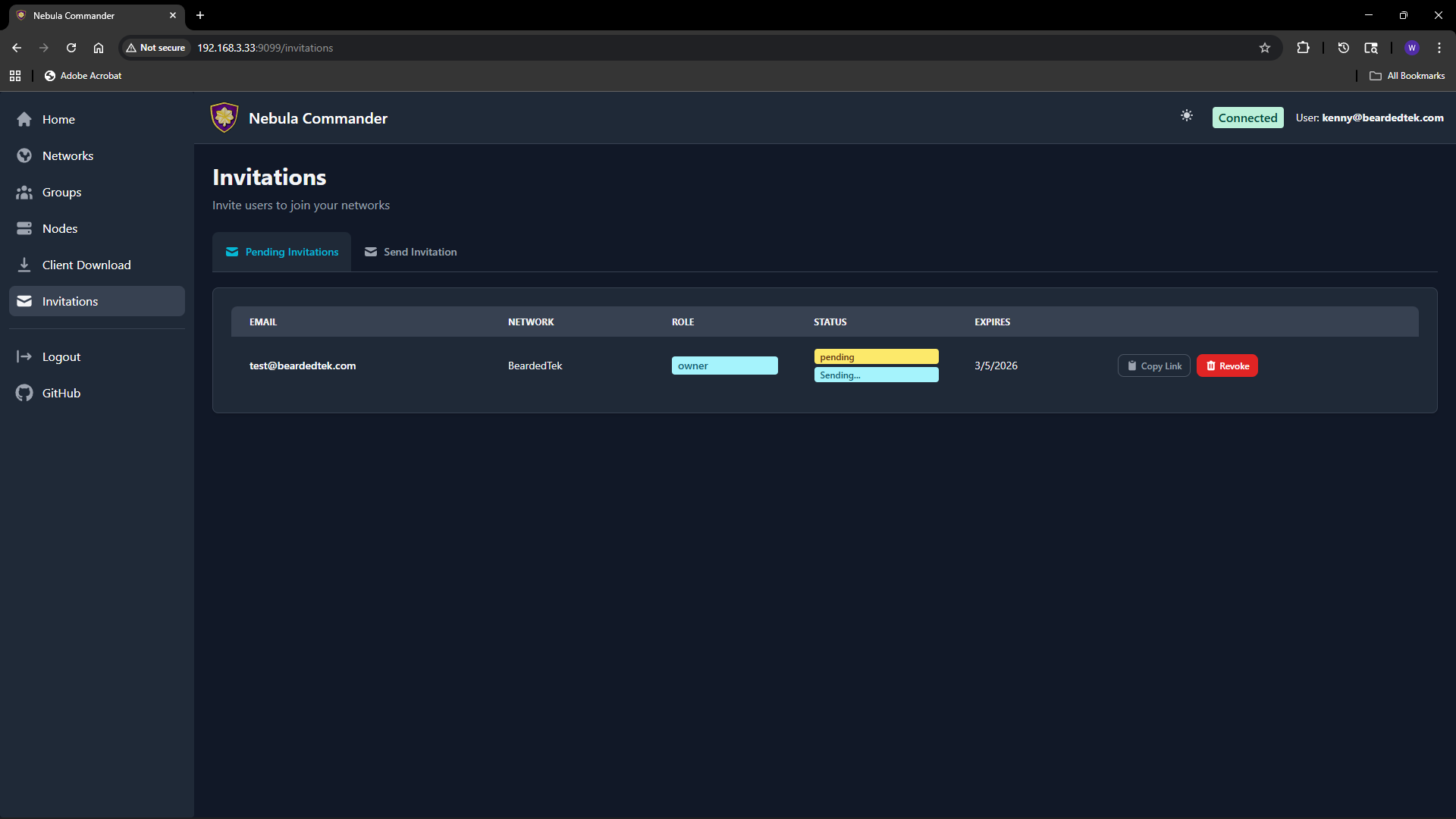Toggle light/dark theme sun icon
The image size is (1456, 819).
(1187, 115)
